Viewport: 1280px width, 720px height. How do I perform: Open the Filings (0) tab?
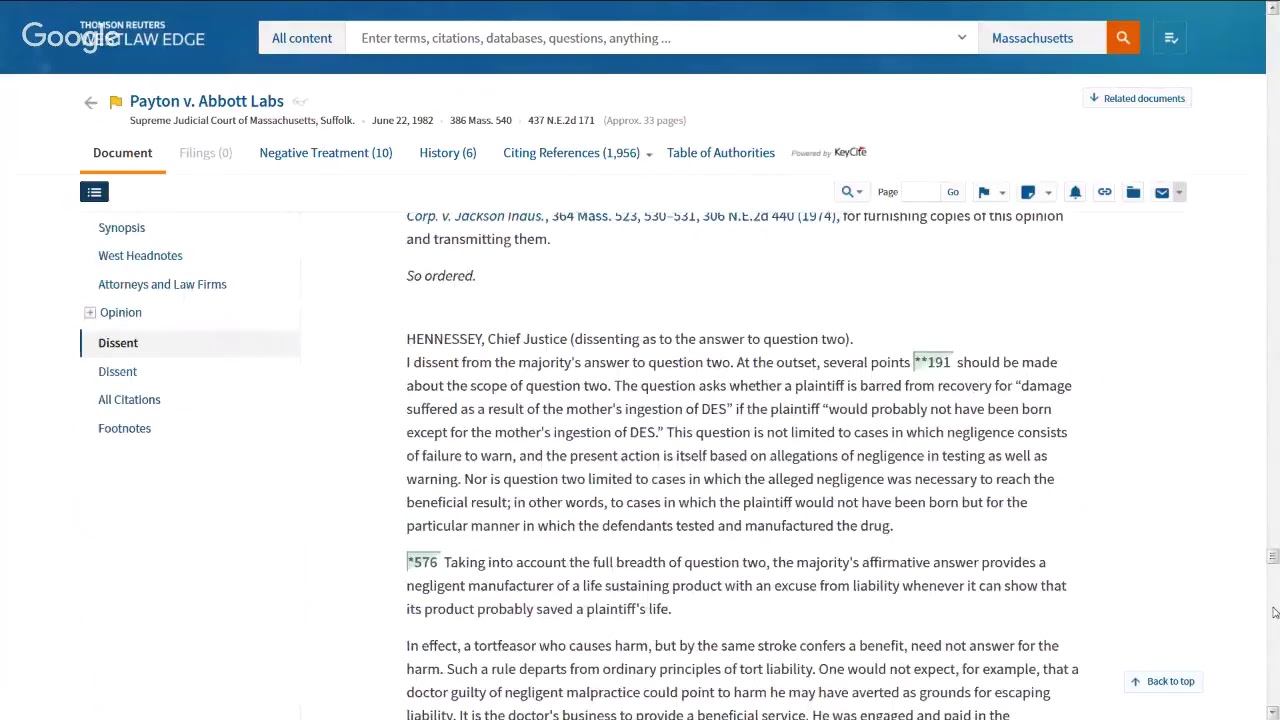[x=206, y=153]
